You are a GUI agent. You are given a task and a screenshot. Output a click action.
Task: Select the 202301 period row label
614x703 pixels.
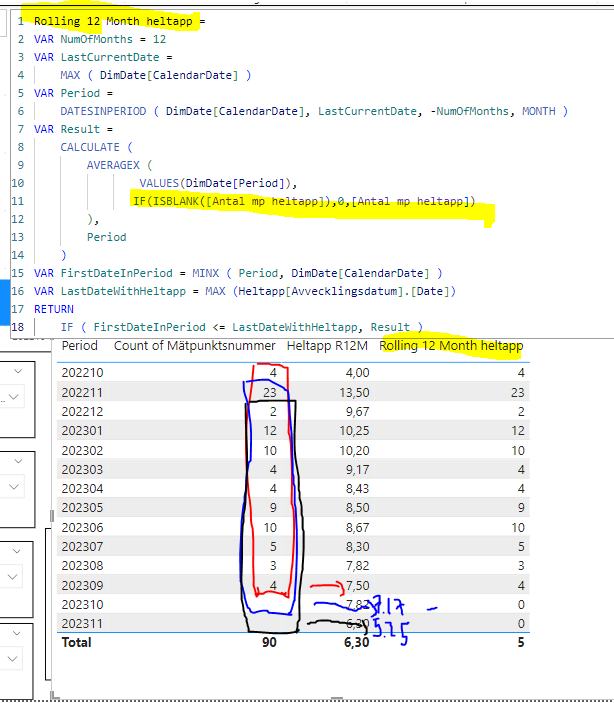click(82, 431)
